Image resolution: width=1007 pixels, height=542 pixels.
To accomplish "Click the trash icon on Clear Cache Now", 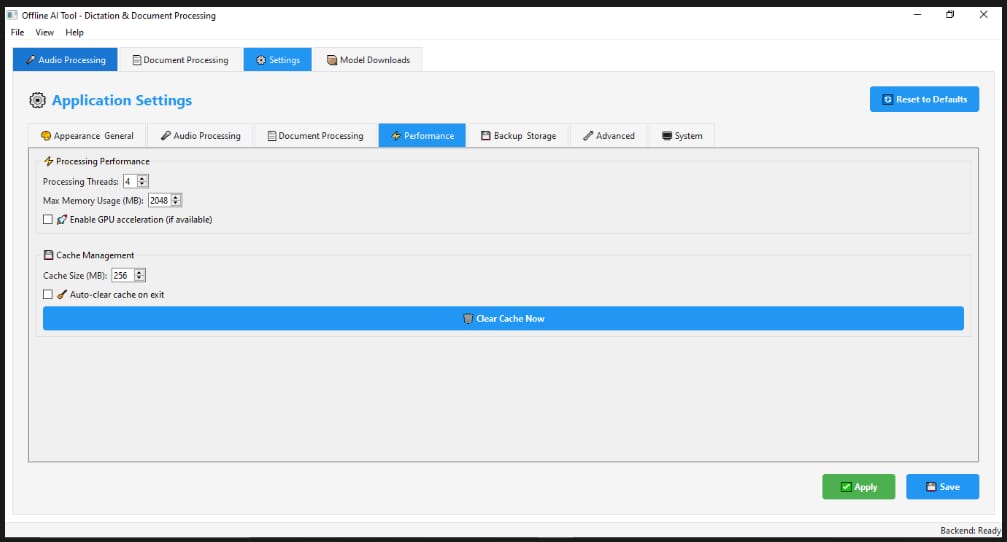I will coord(468,319).
